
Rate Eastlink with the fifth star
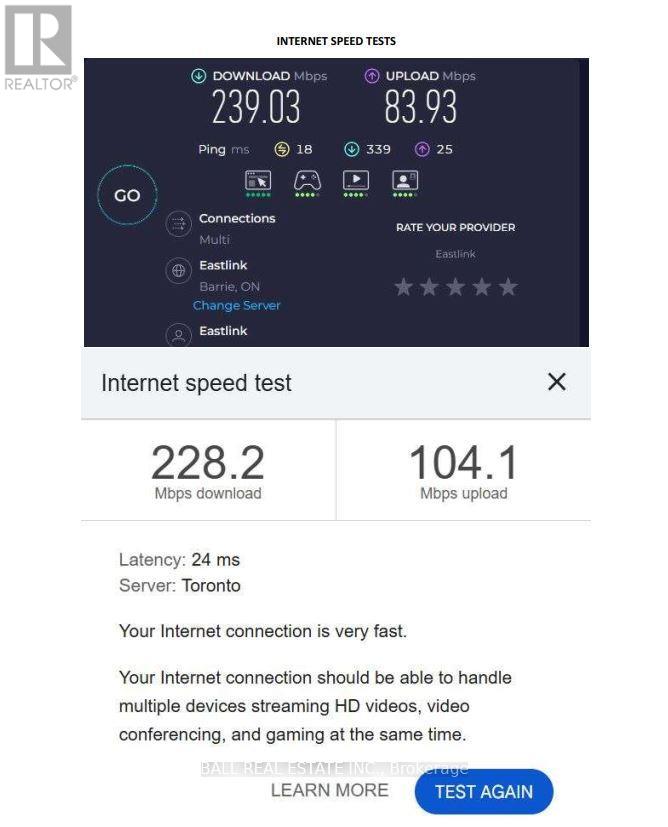(x=508, y=288)
